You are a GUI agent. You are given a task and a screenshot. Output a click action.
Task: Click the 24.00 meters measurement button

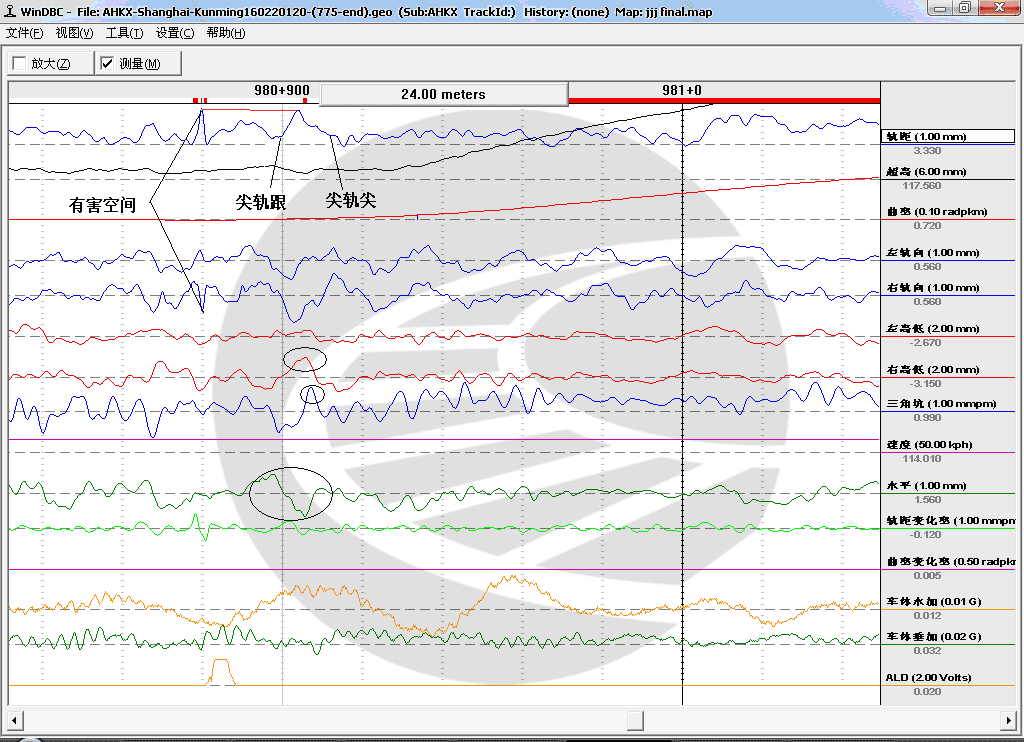(x=443, y=94)
